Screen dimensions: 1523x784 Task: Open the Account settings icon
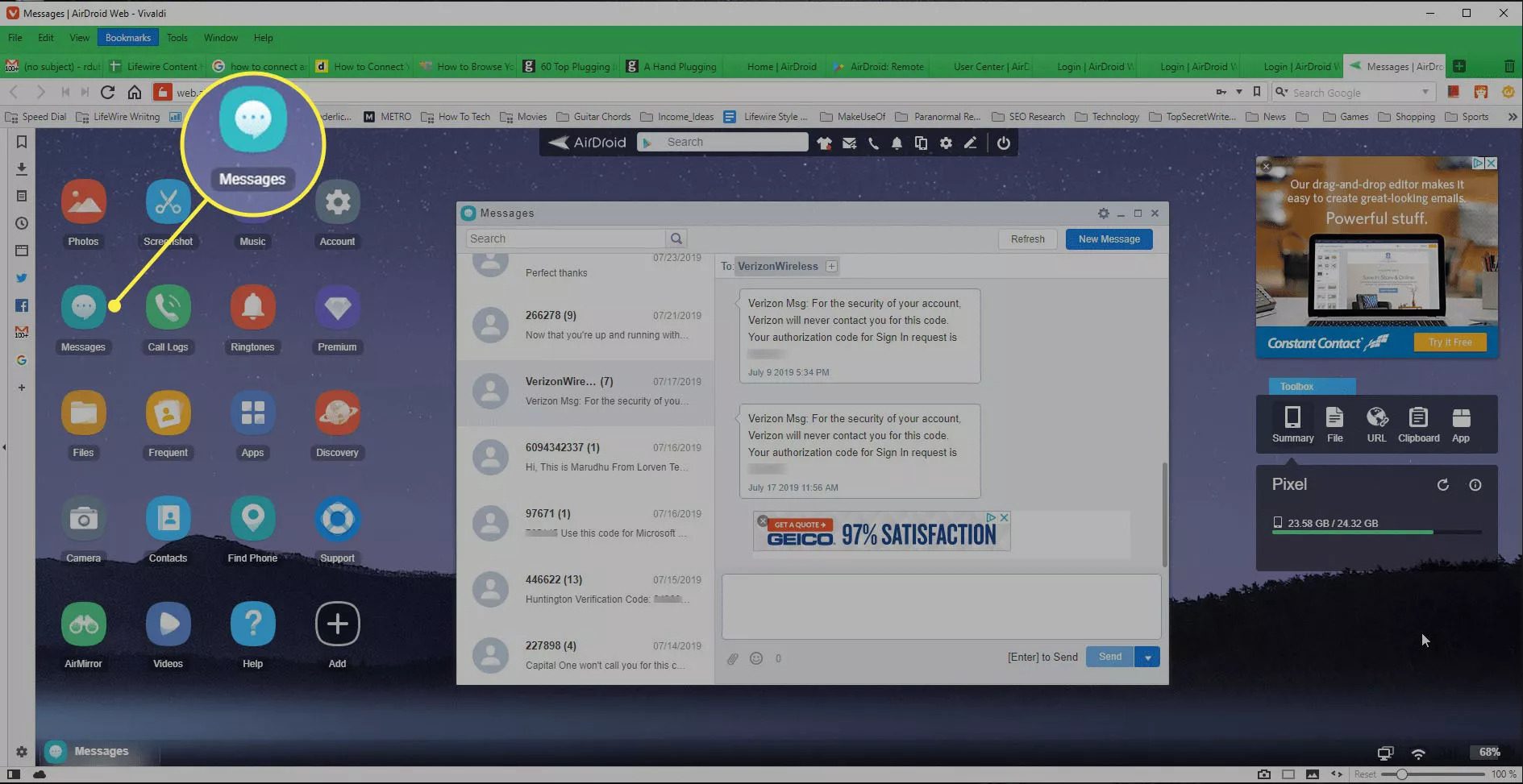[x=337, y=202]
